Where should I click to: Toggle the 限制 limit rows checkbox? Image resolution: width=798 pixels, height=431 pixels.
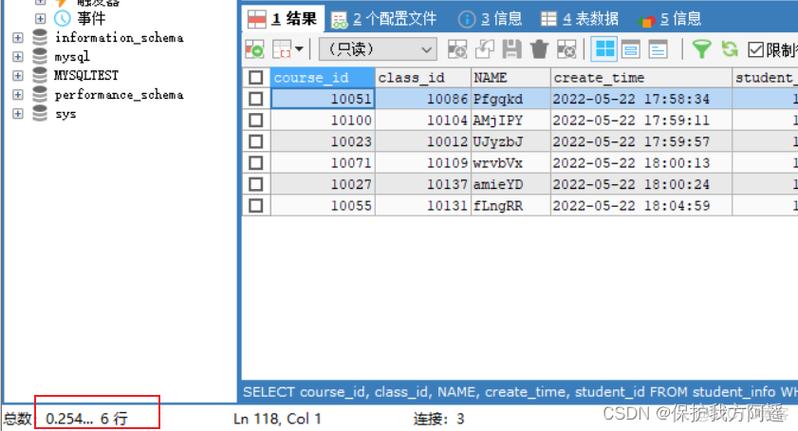(756, 50)
